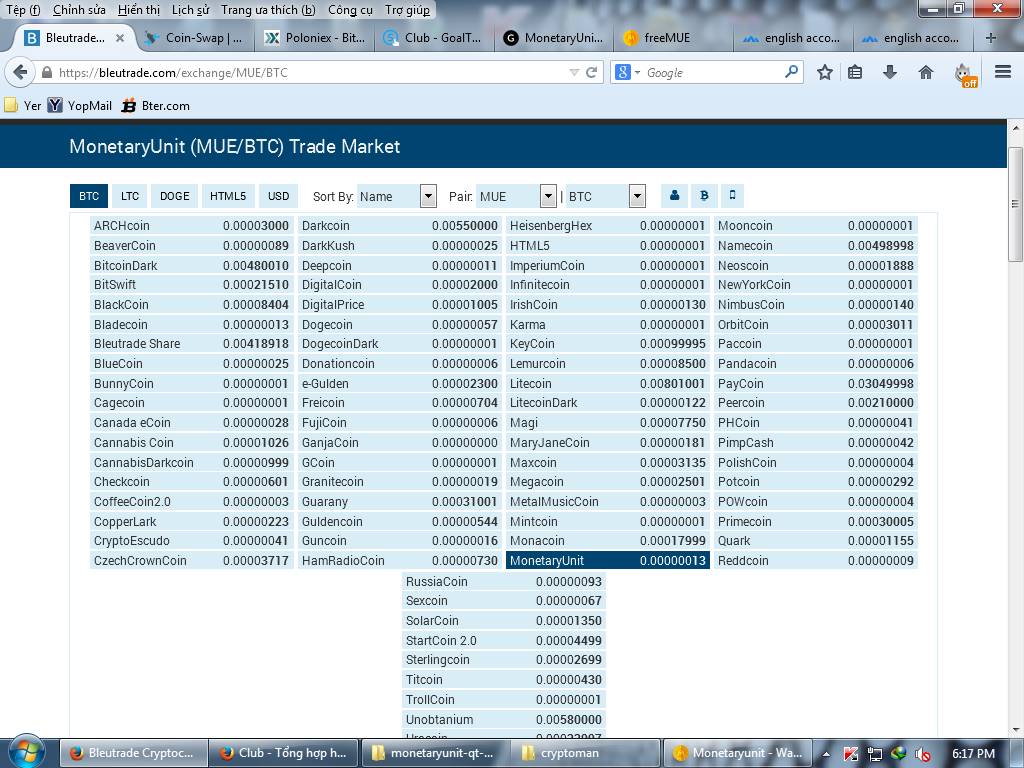
Task: Click the site security padlock icon
Action: click(x=47, y=72)
